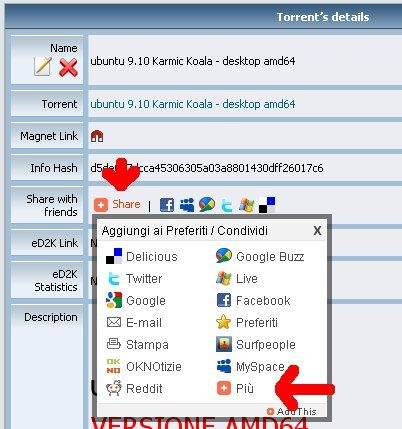Click the info hash value text

207,168
